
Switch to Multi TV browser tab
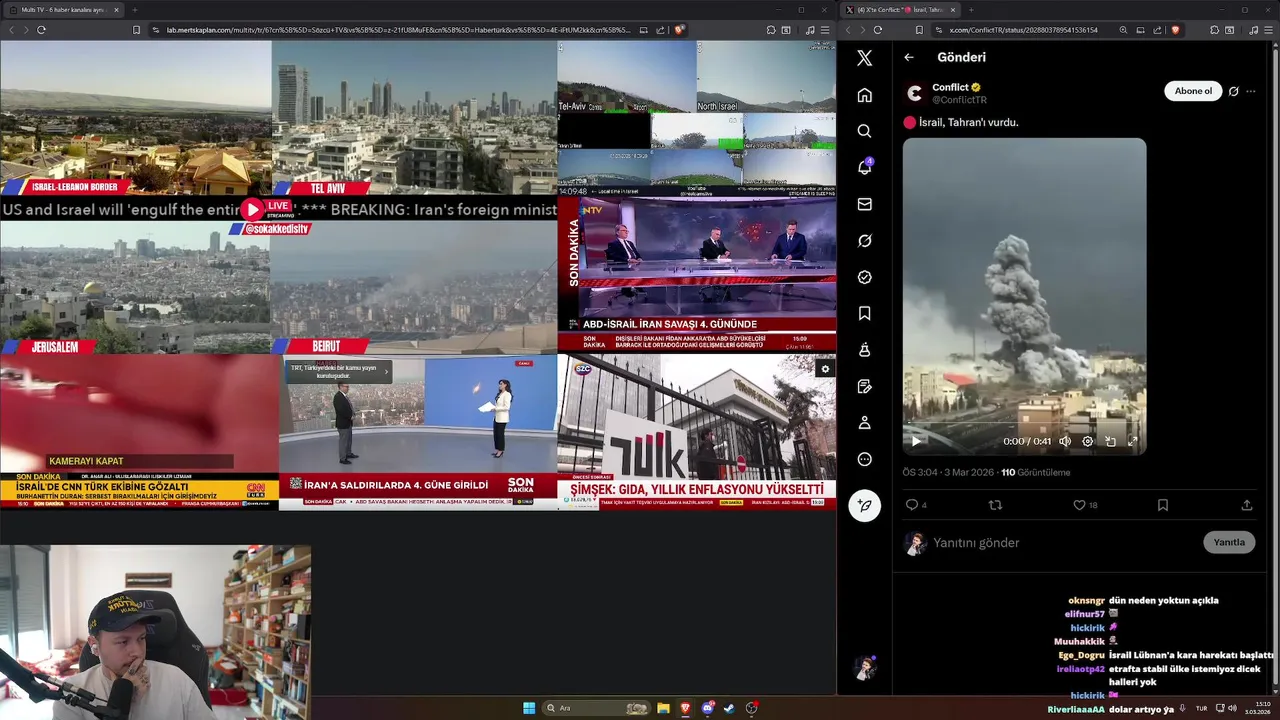click(62, 10)
